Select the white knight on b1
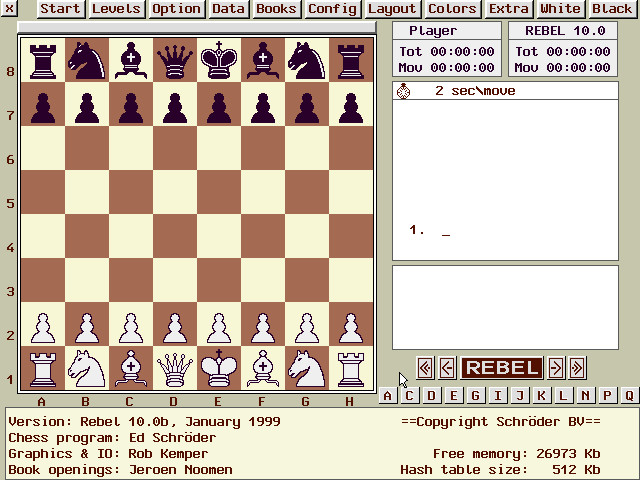Viewport: 640px width, 480px height. pos(87,369)
